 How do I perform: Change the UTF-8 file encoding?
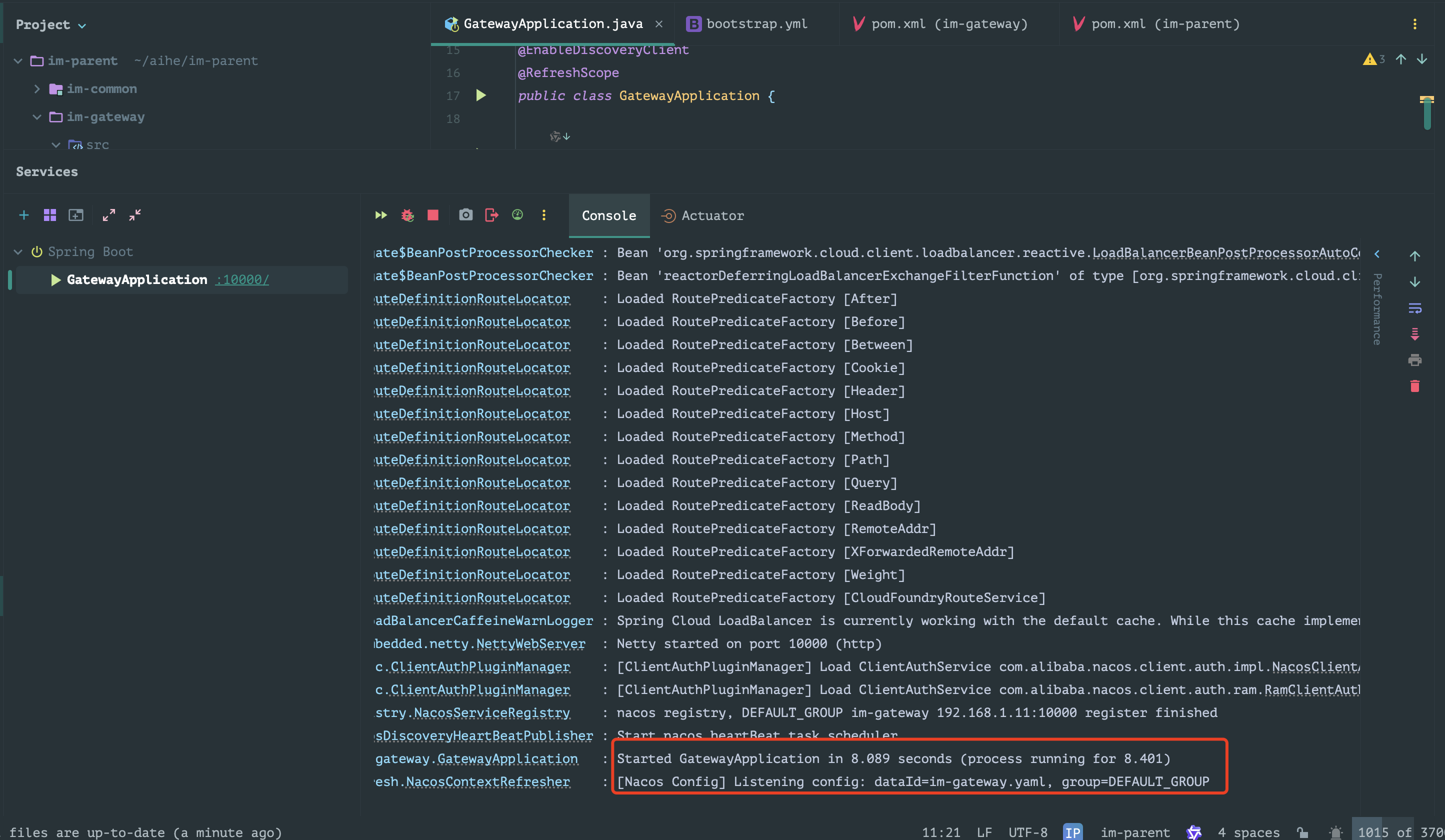click(1027, 832)
